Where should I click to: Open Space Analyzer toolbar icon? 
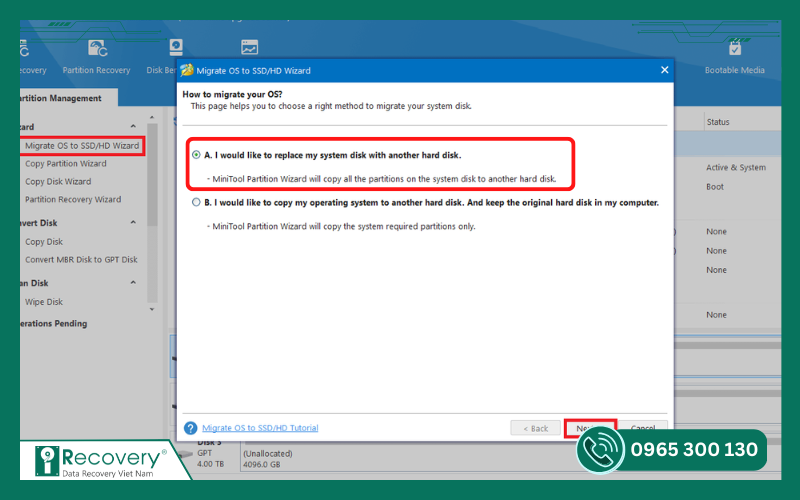click(x=249, y=47)
